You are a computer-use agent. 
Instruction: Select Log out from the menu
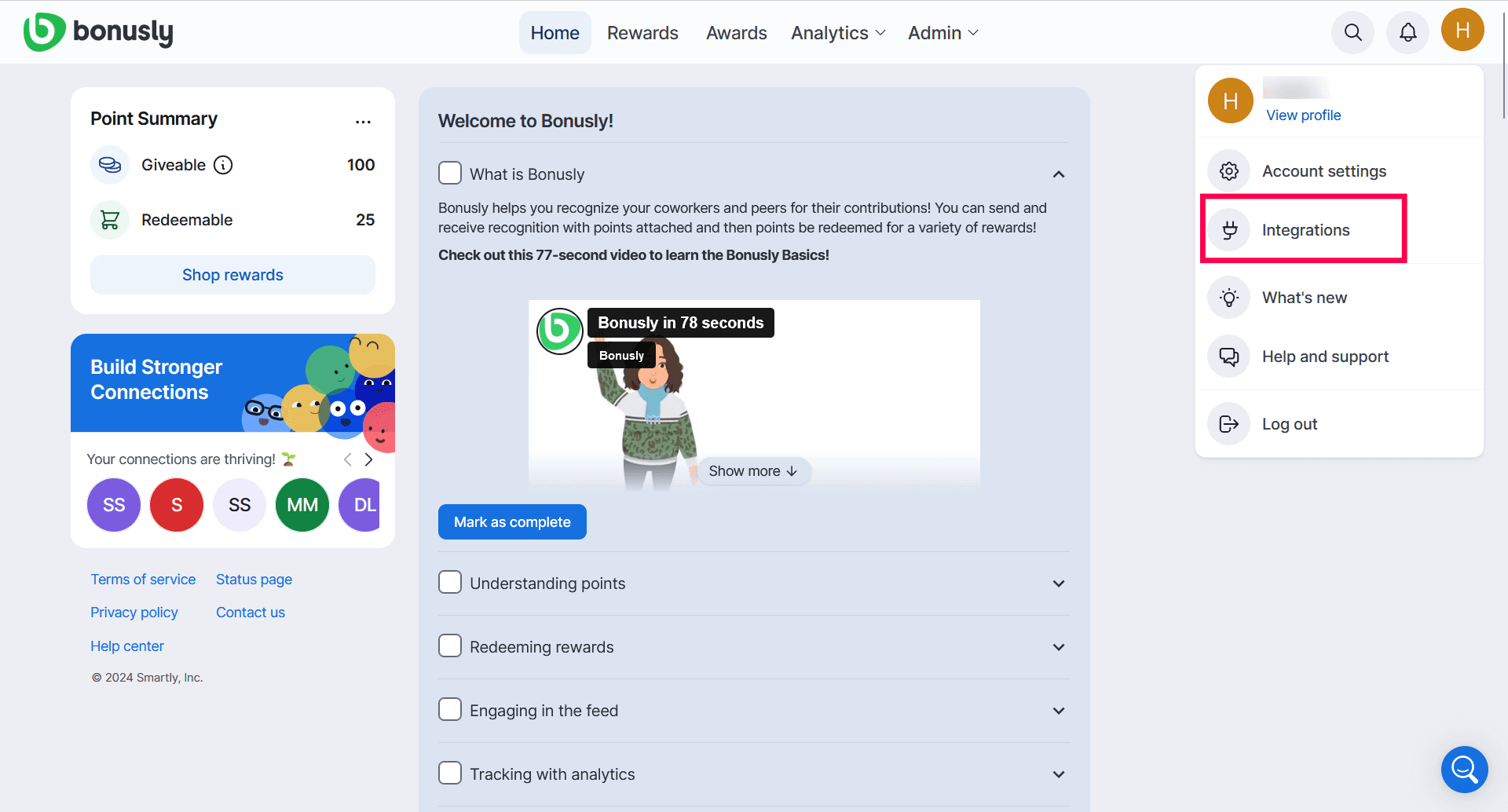tap(1339, 424)
